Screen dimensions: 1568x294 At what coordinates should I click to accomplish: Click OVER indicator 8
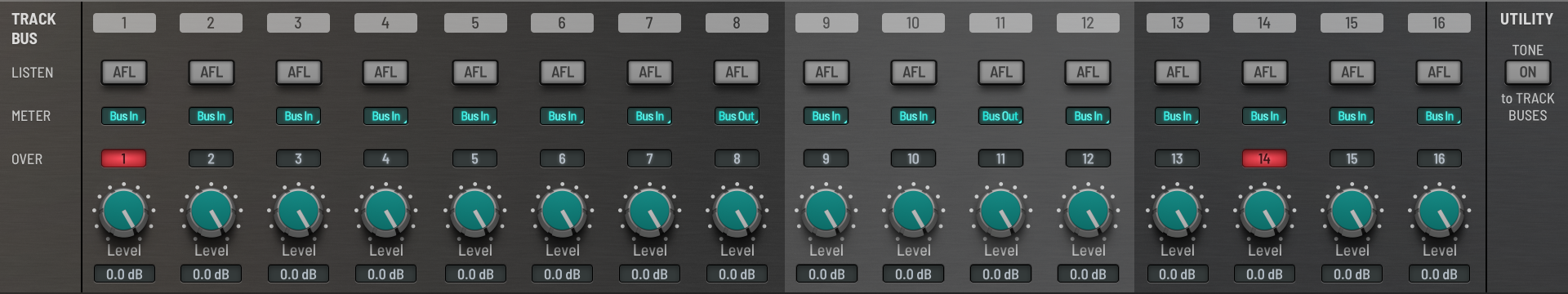click(737, 158)
